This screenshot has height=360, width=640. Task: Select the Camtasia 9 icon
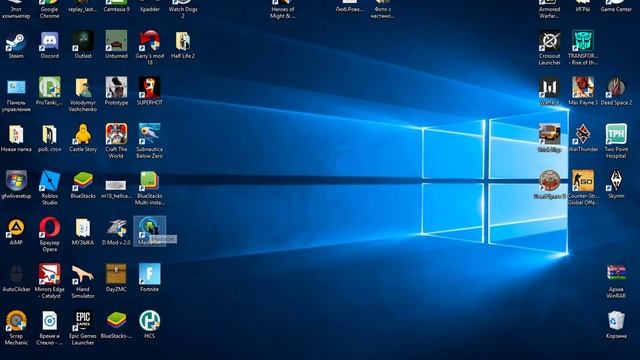point(116,6)
